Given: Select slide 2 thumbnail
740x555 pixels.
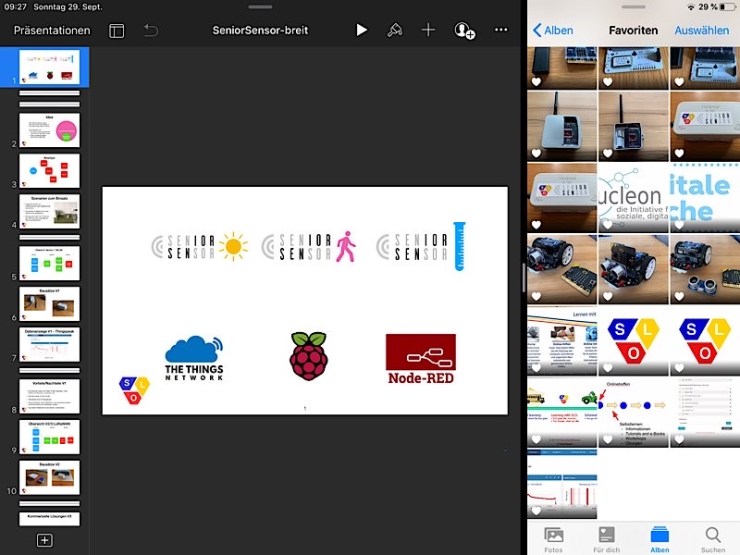Looking at the screenshot, I should click(x=50, y=130).
